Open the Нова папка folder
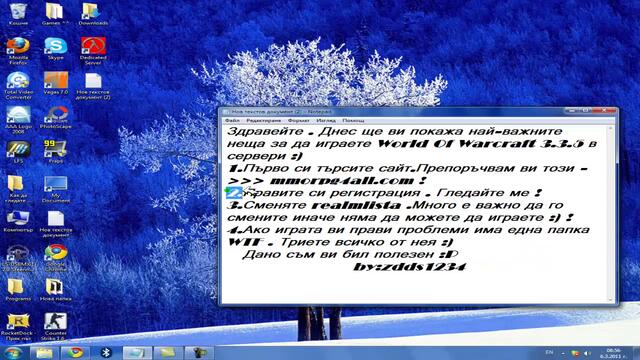Viewport: 640px width, 360px height. click(56, 290)
